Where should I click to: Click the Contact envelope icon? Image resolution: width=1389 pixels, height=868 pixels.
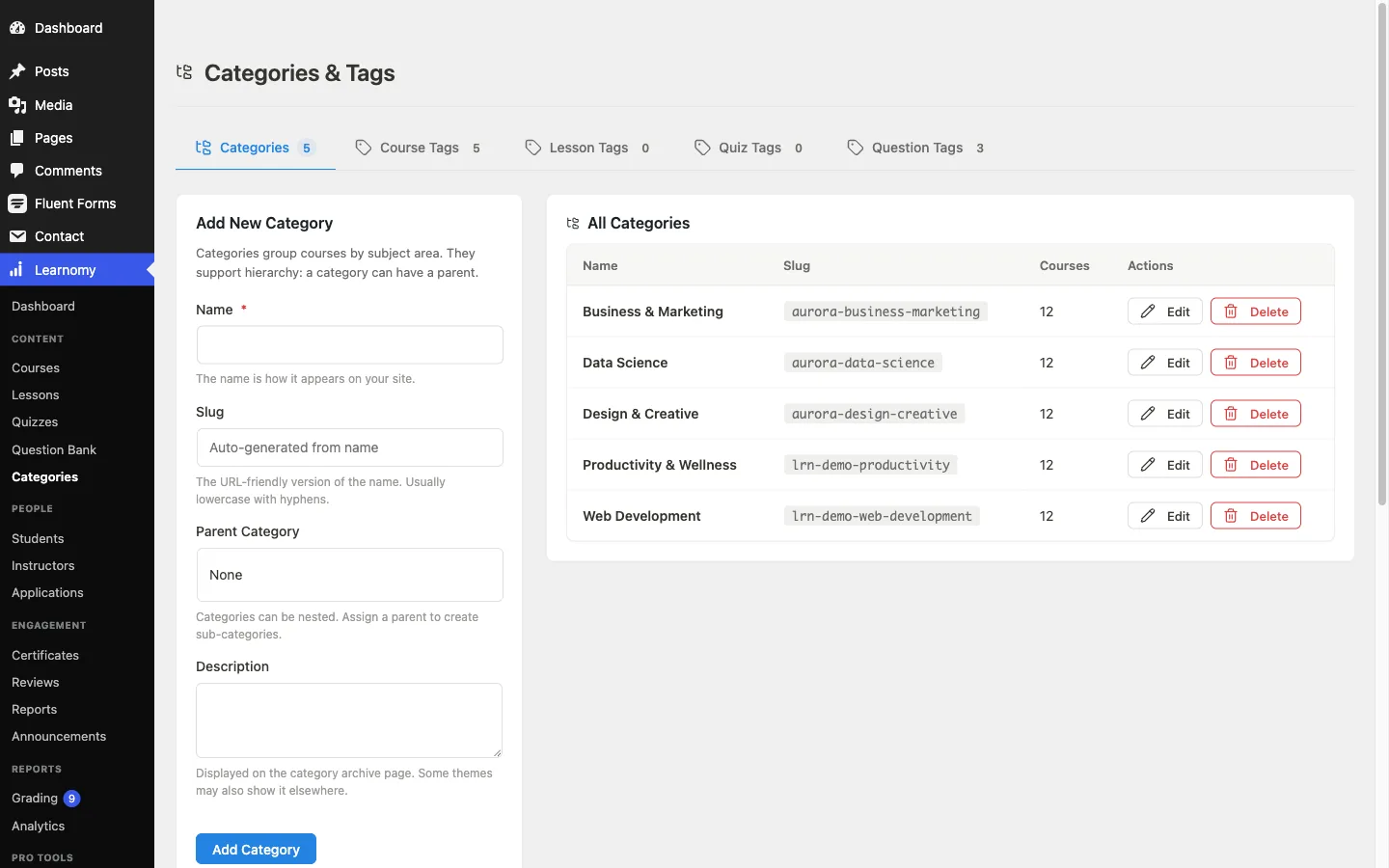[17, 236]
